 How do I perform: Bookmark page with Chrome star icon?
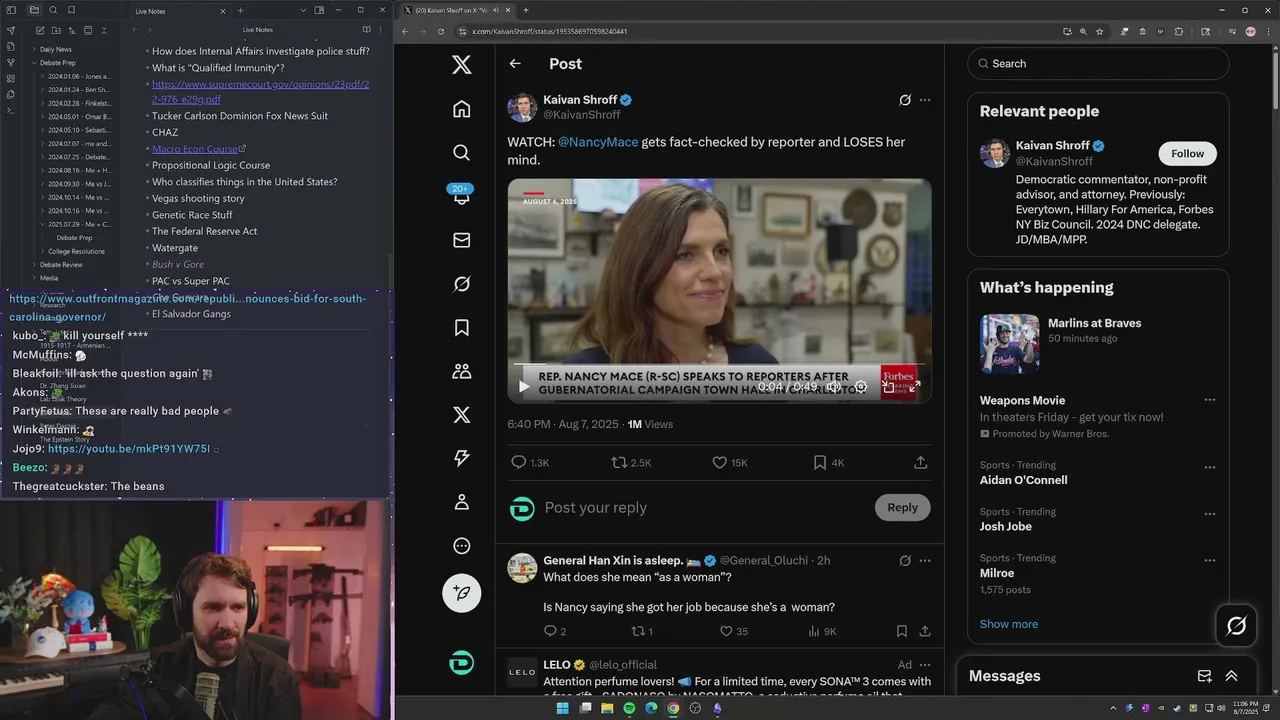tap(1099, 31)
